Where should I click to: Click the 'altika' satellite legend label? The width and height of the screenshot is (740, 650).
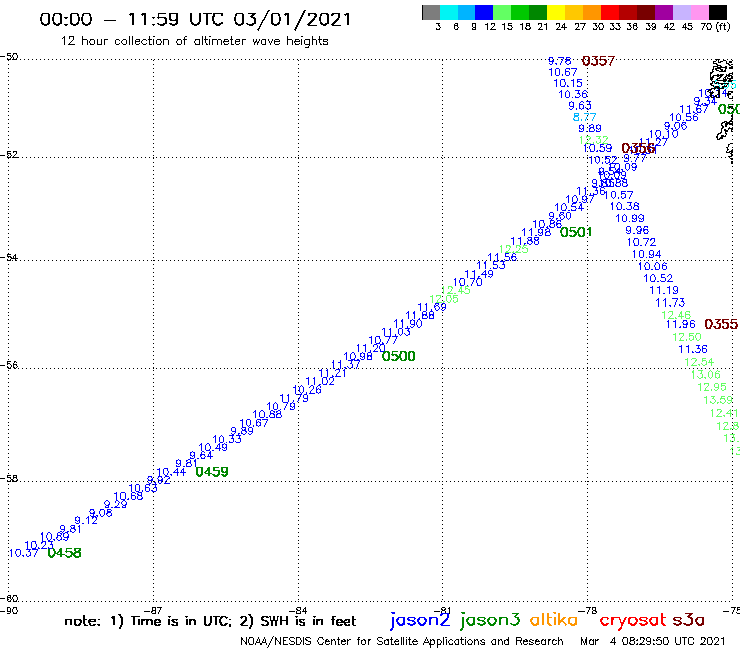(554, 620)
